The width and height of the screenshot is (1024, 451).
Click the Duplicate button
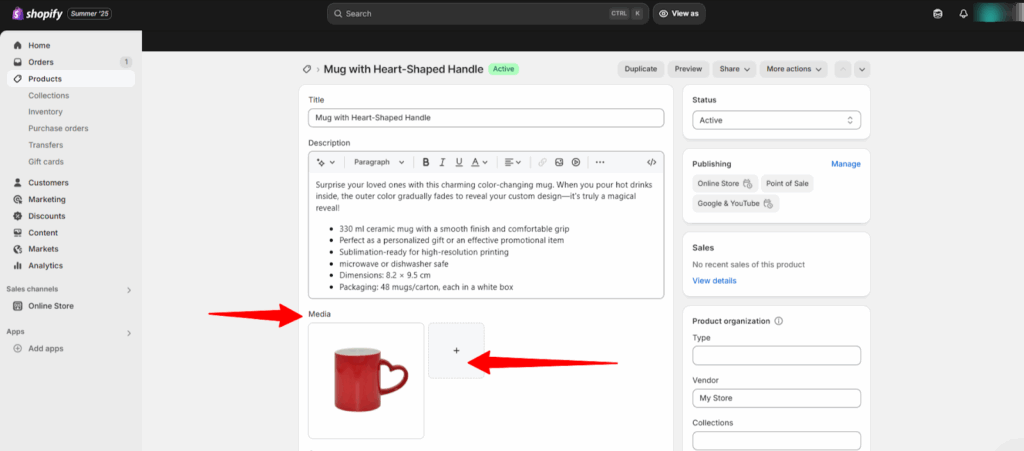pyautogui.click(x=640, y=69)
